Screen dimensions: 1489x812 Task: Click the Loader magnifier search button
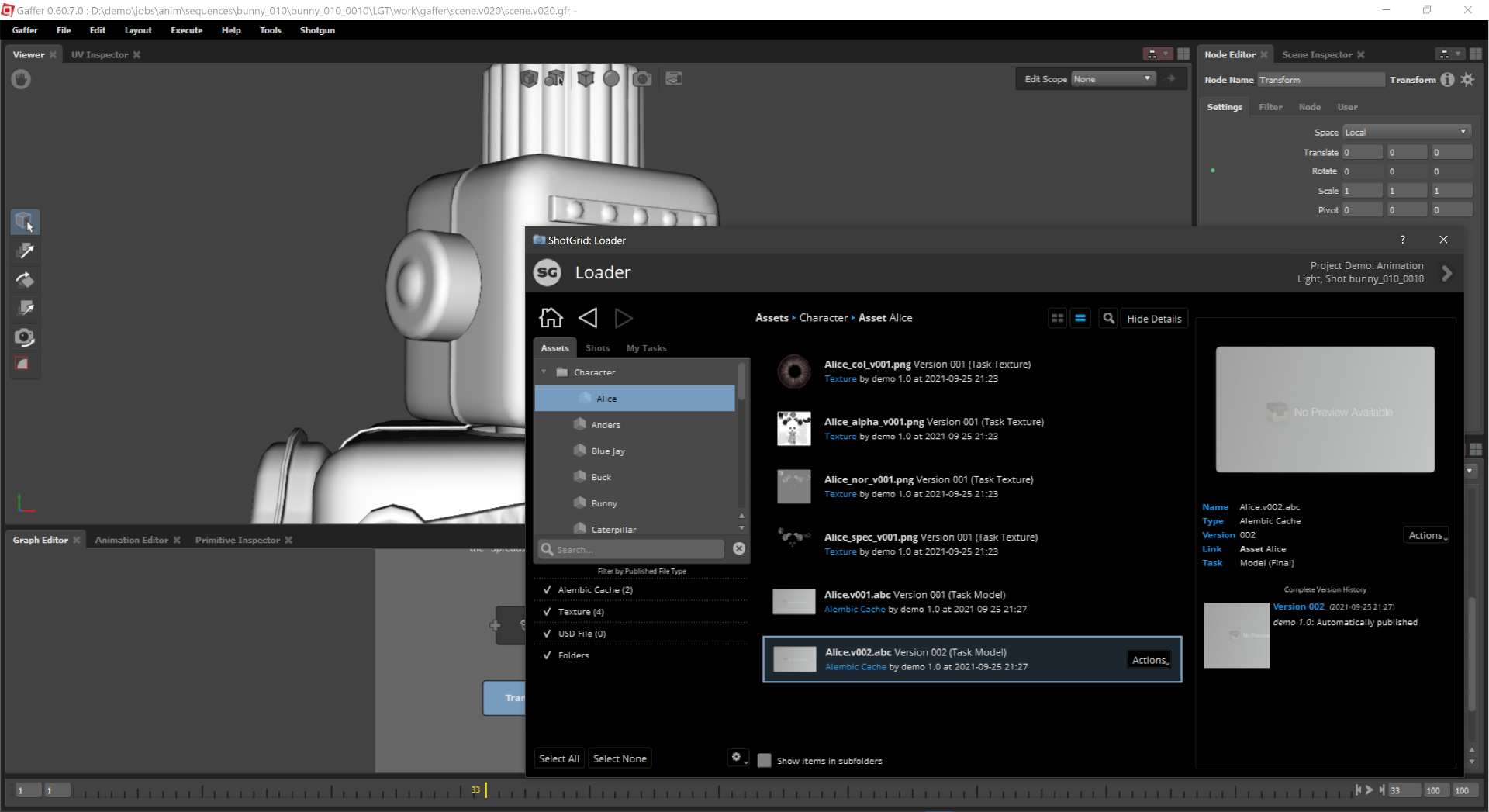tap(1109, 318)
